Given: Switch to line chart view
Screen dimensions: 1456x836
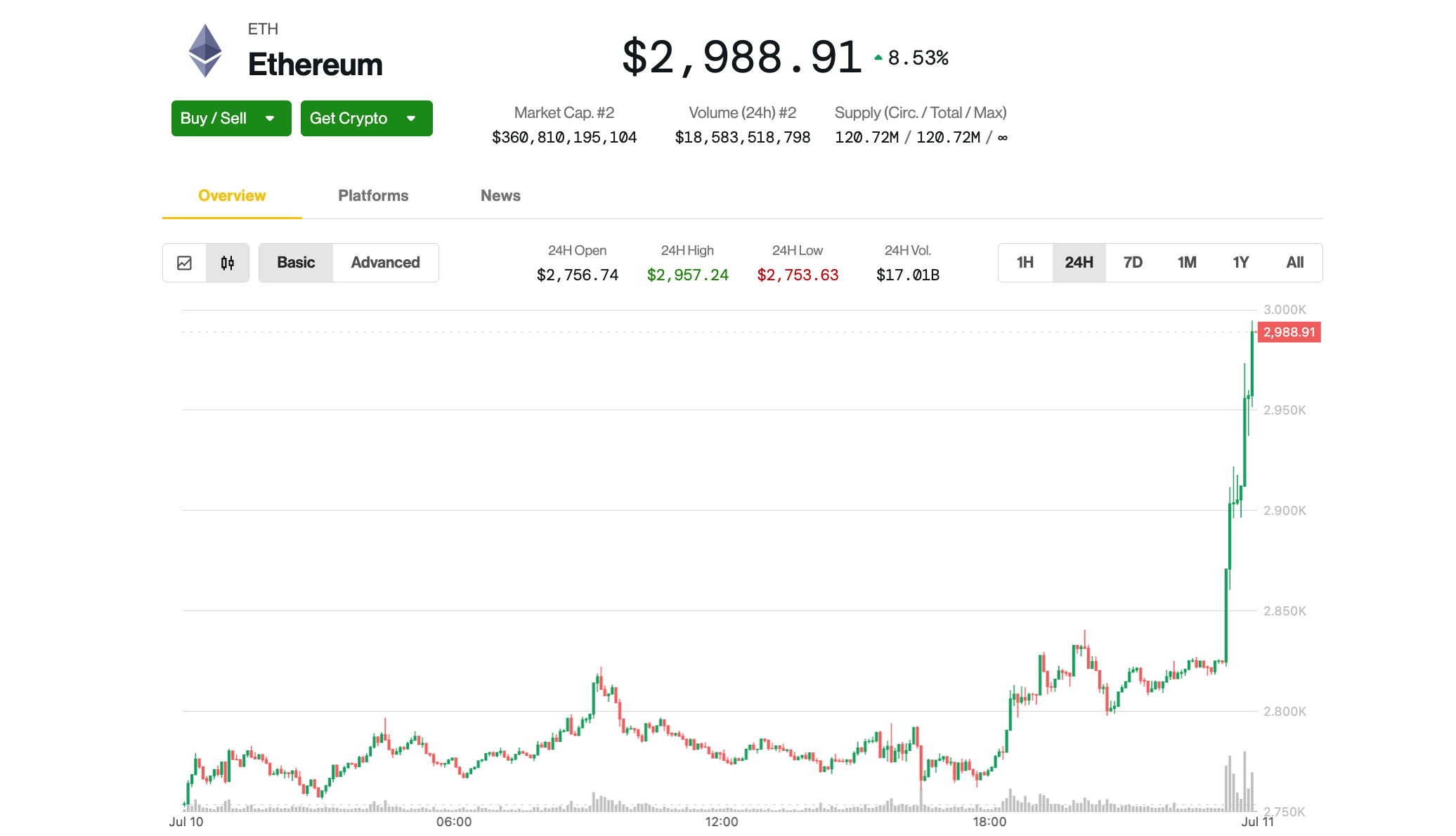Looking at the screenshot, I should 185,262.
